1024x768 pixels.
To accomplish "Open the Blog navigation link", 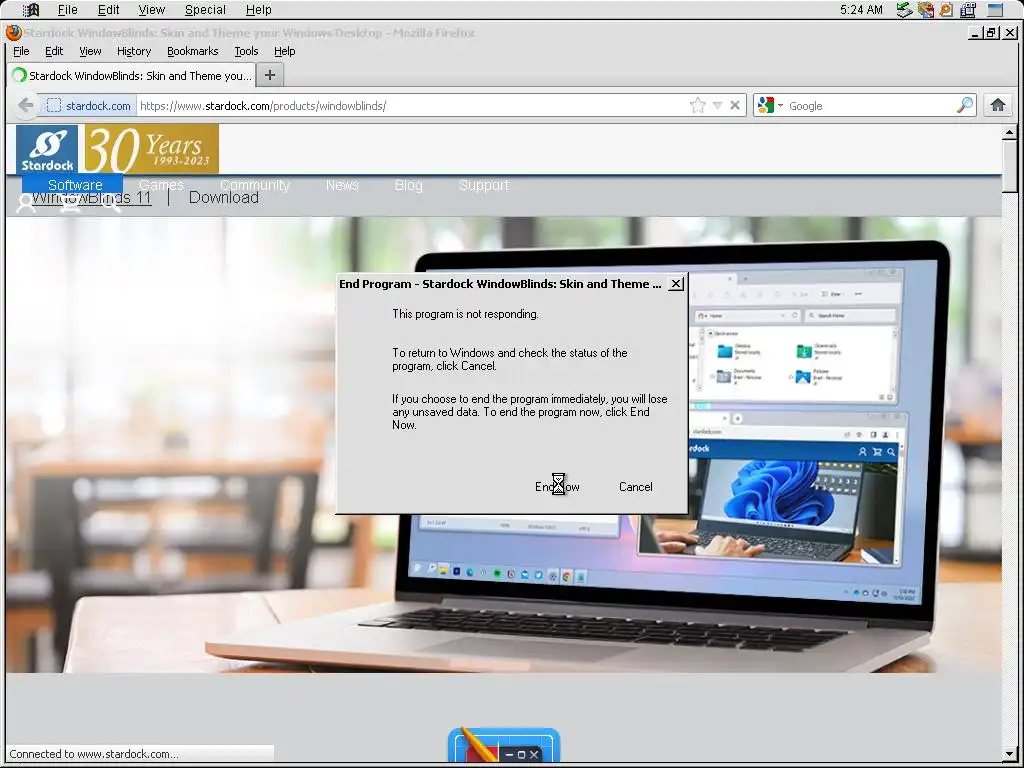I will (x=409, y=185).
